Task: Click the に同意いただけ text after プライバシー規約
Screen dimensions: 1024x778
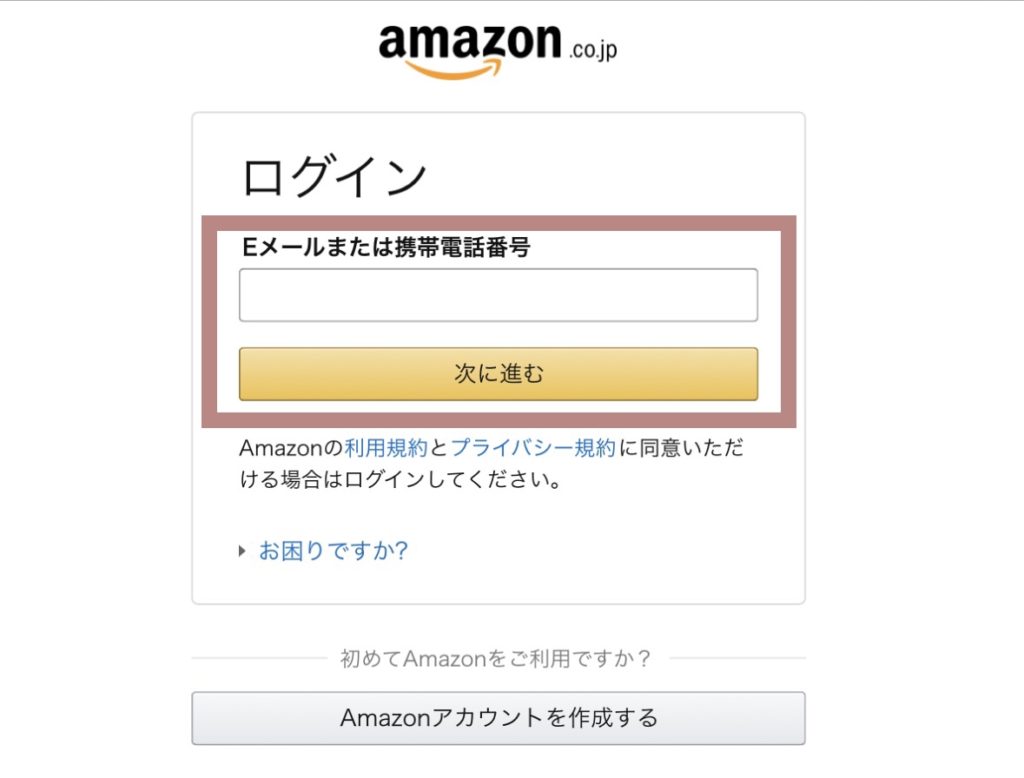Action: point(682,448)
